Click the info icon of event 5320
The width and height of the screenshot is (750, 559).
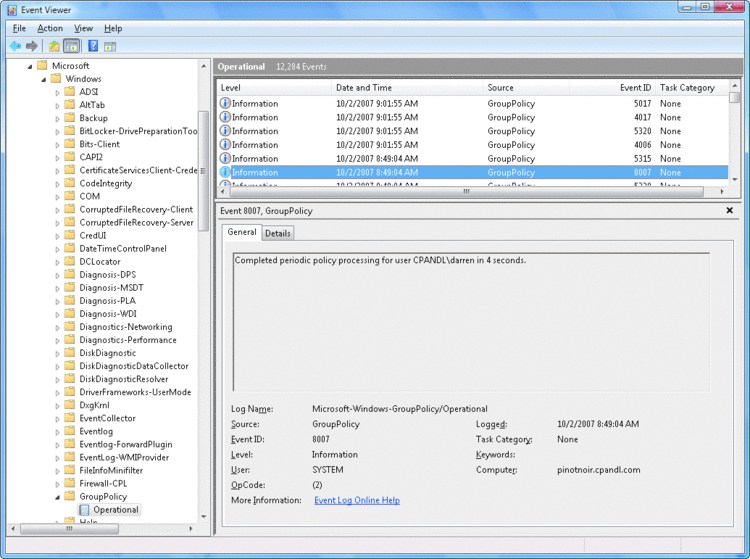[225, 131]
